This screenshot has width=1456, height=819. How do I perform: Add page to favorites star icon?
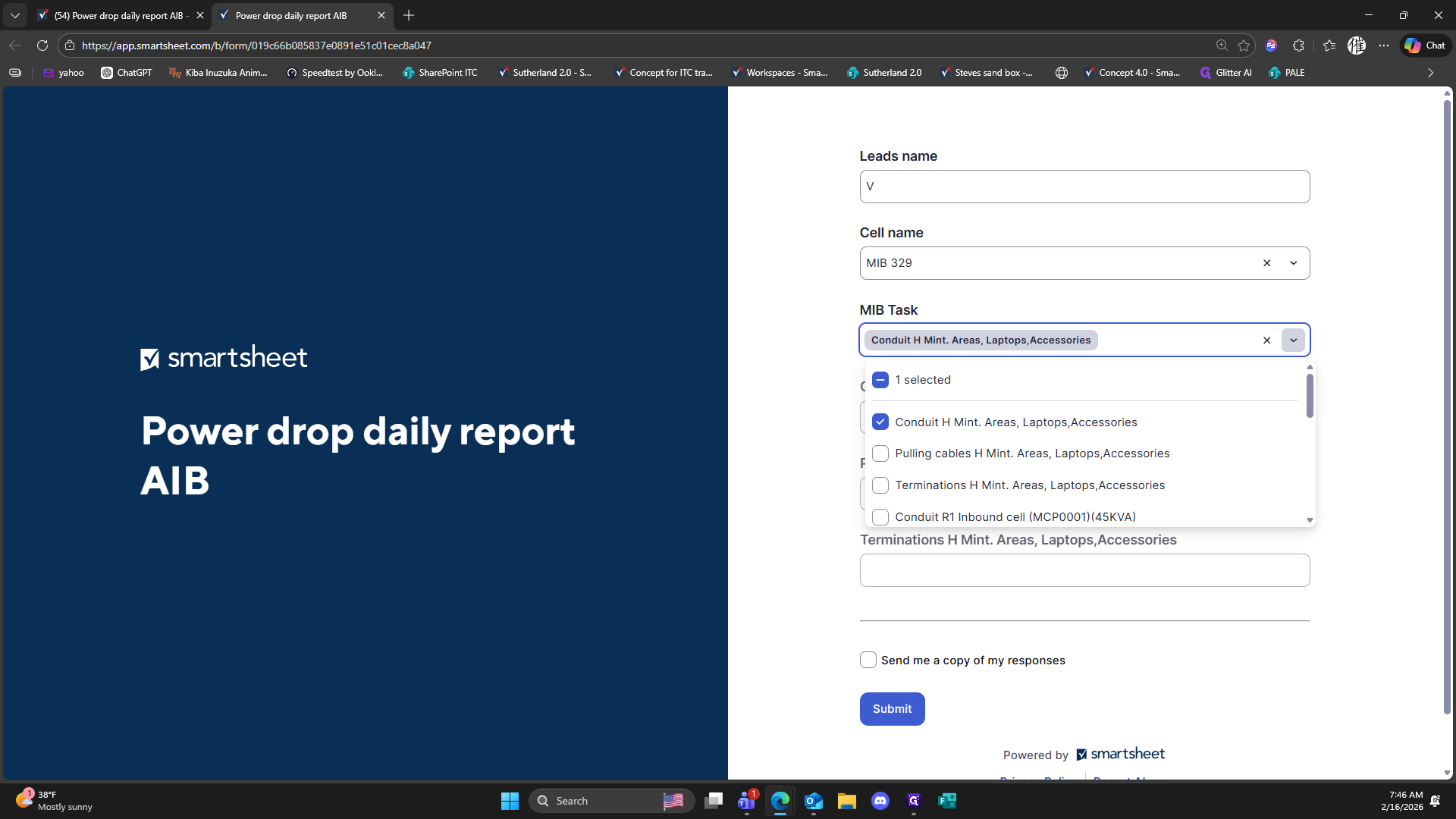pos(1244,45)
